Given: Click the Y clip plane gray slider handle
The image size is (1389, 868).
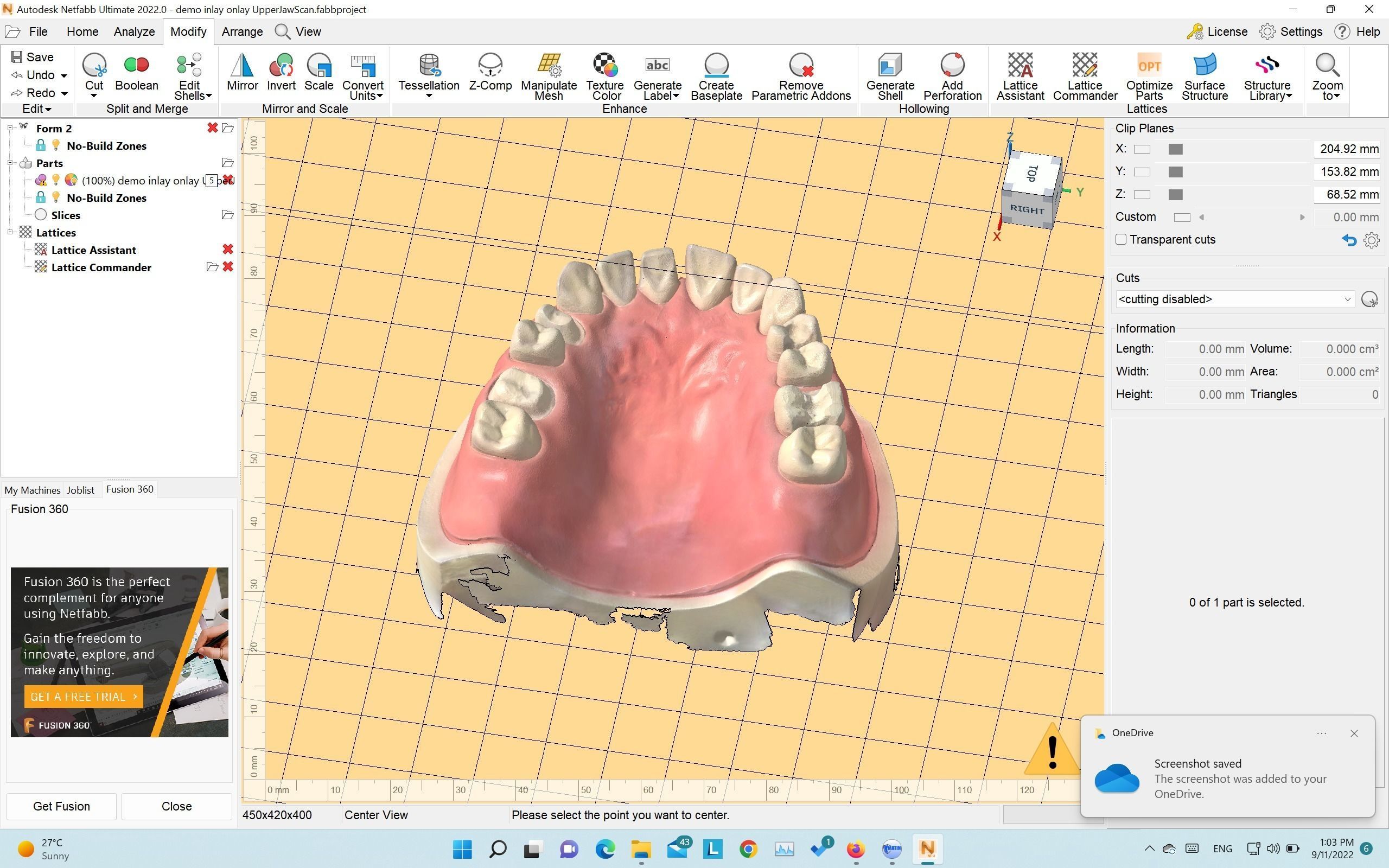Looking at the screenshot, I should [1175, 171].
